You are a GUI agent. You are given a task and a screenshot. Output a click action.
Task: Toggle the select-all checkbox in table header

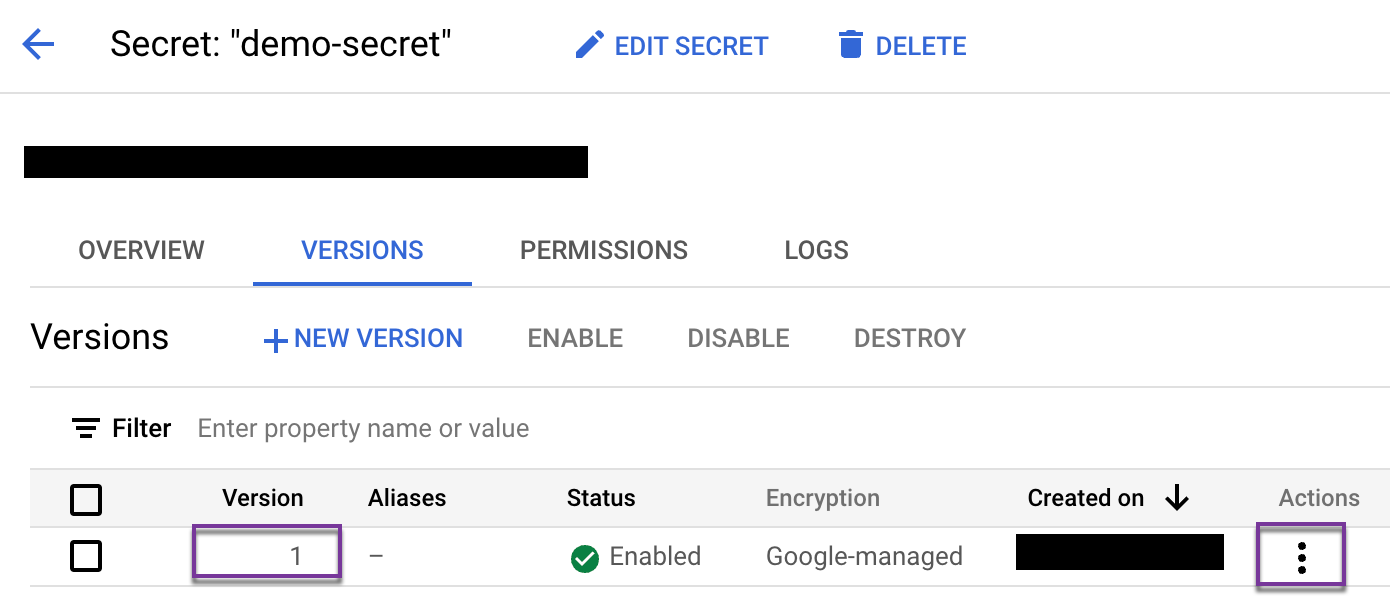tap(86, 499)
